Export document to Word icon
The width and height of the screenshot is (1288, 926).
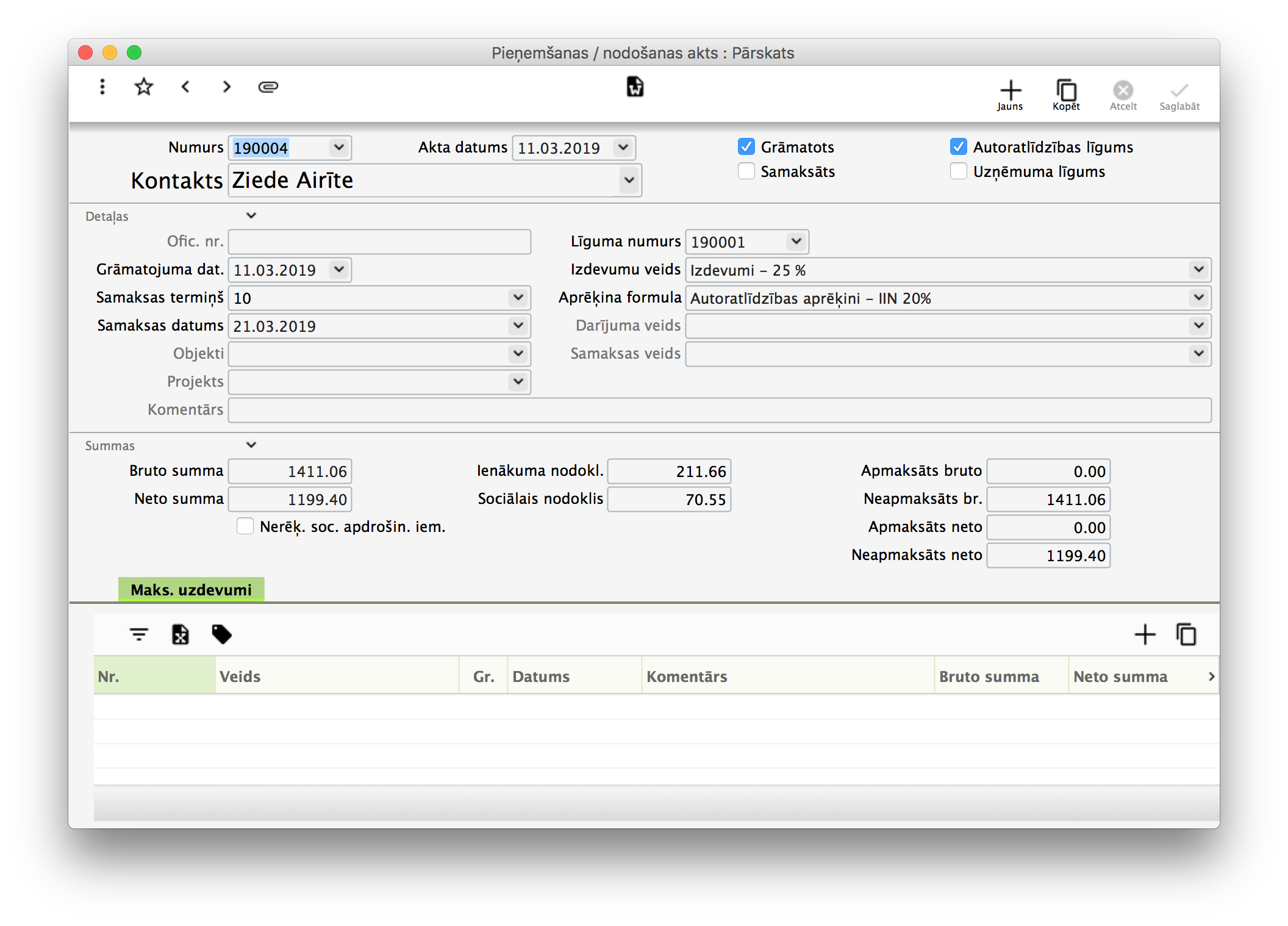(635, 87)
